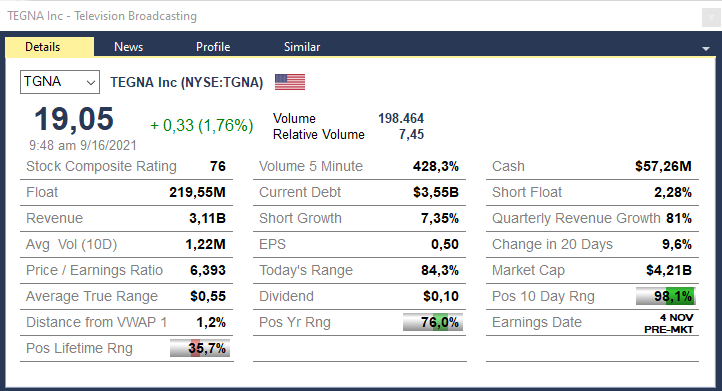The image size is (722, 391).
Task: Select the Similar tab
Action: click(302, 47)
